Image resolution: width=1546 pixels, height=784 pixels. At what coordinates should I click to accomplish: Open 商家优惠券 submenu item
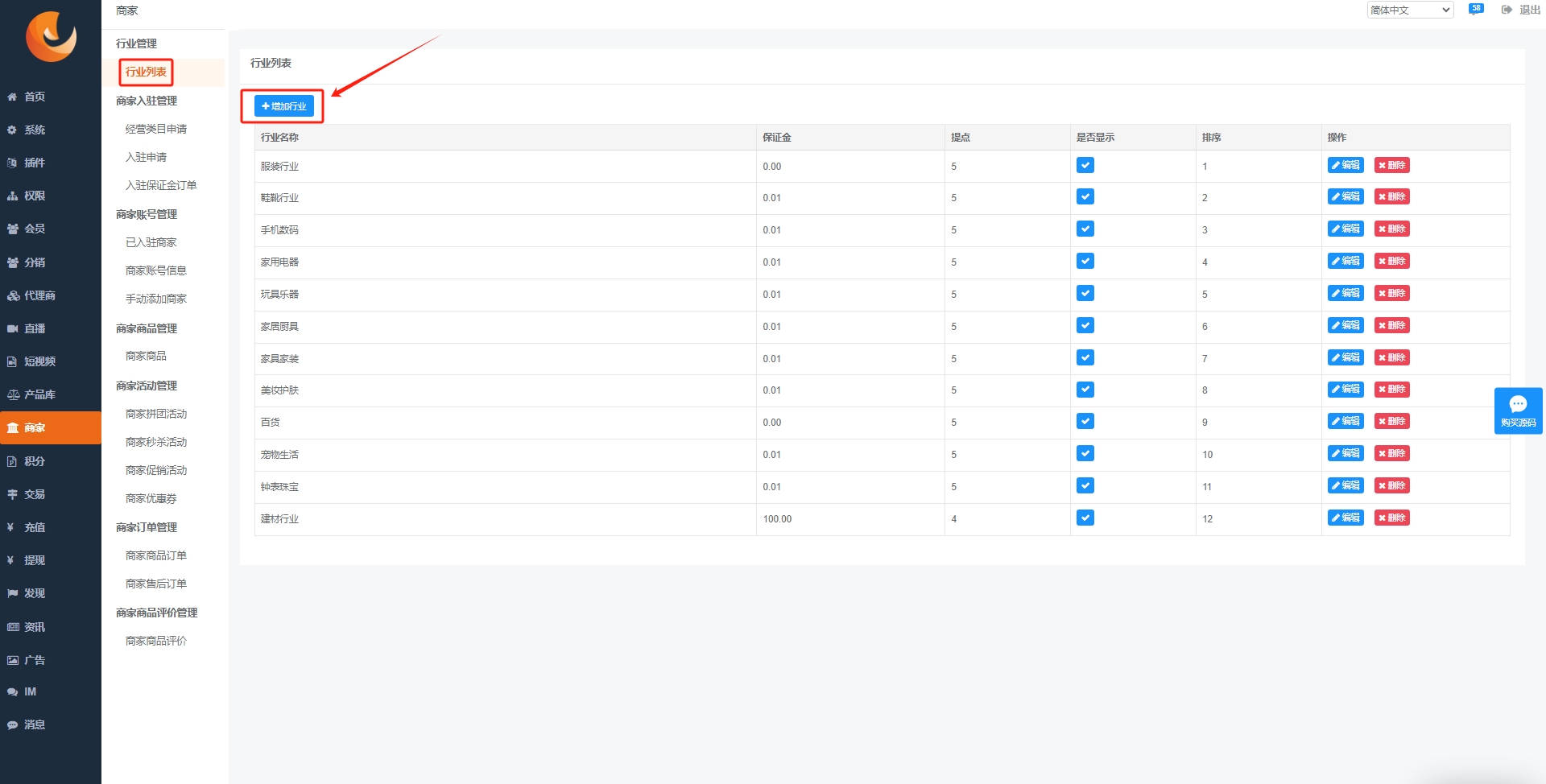point(151,498)
